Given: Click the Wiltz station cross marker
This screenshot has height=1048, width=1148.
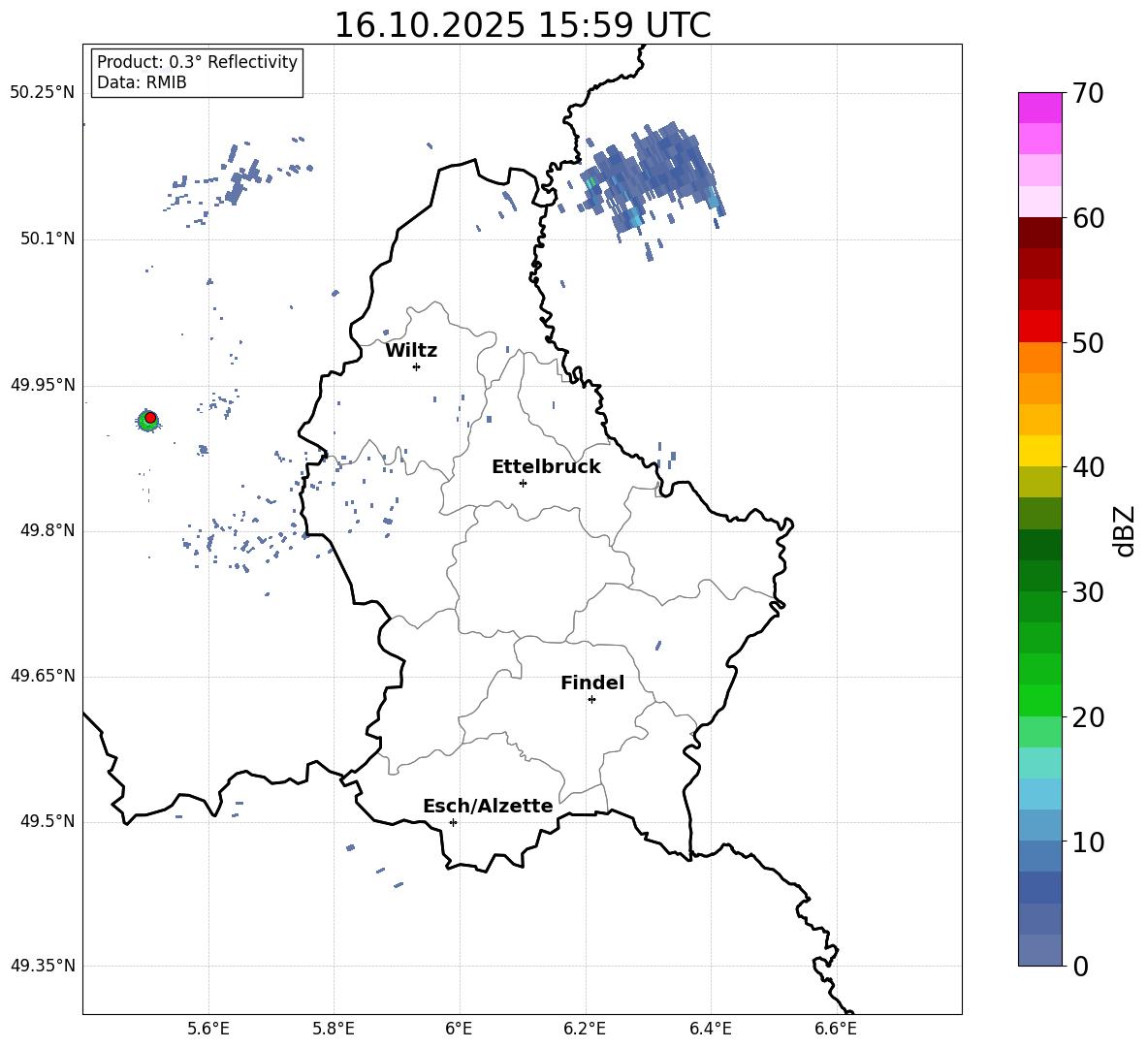Looking at the screenshot, I should 417,366.
